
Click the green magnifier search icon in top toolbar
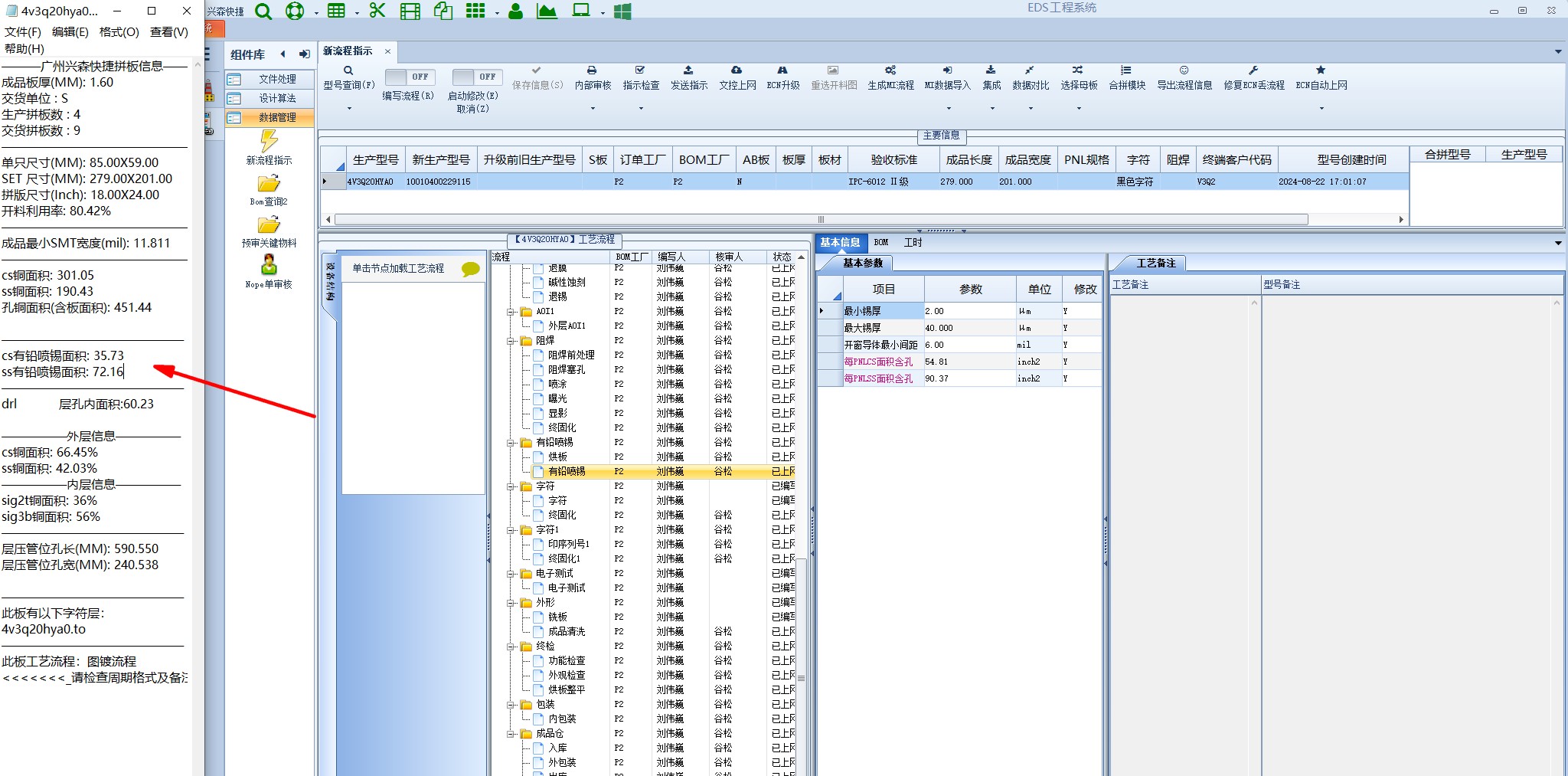[263, 11]
